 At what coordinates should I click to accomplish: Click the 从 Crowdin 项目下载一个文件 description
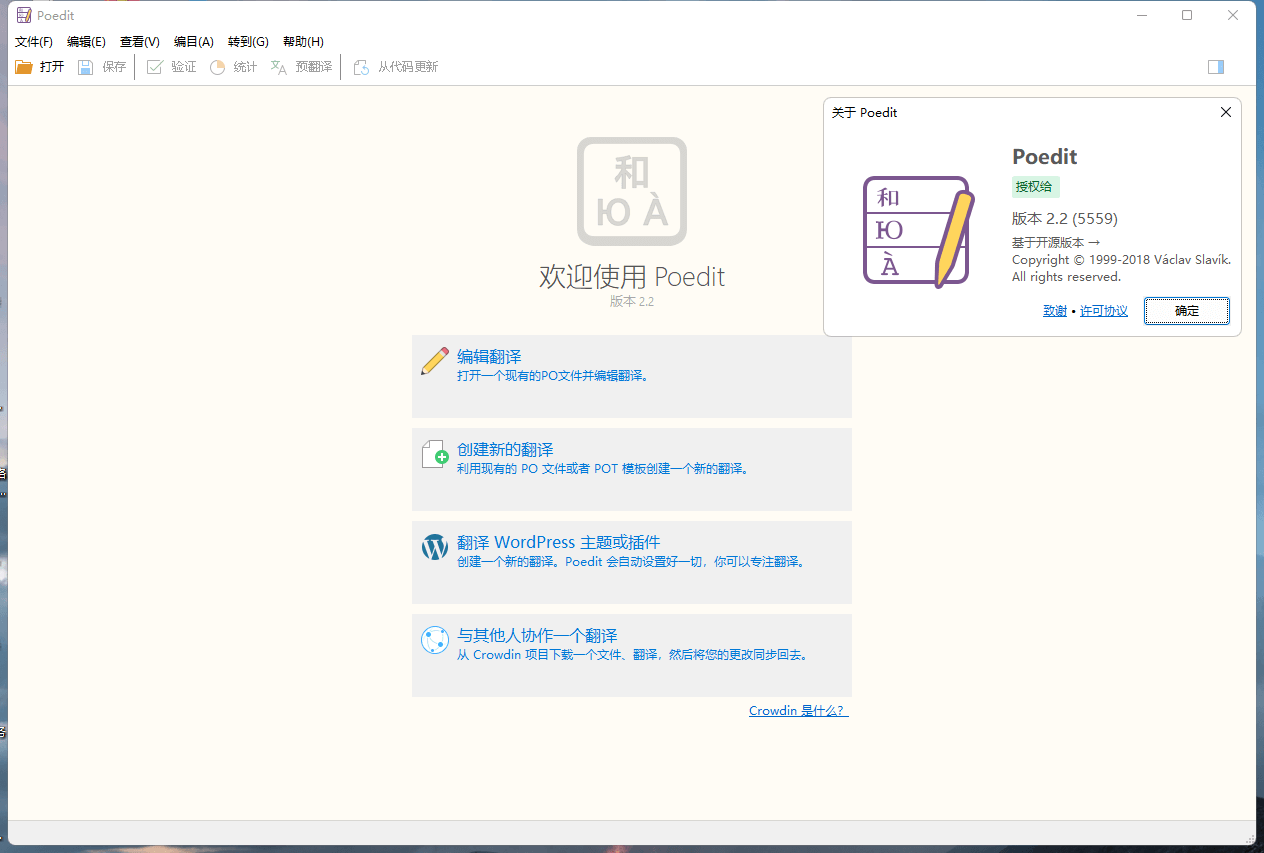(632, 655)
